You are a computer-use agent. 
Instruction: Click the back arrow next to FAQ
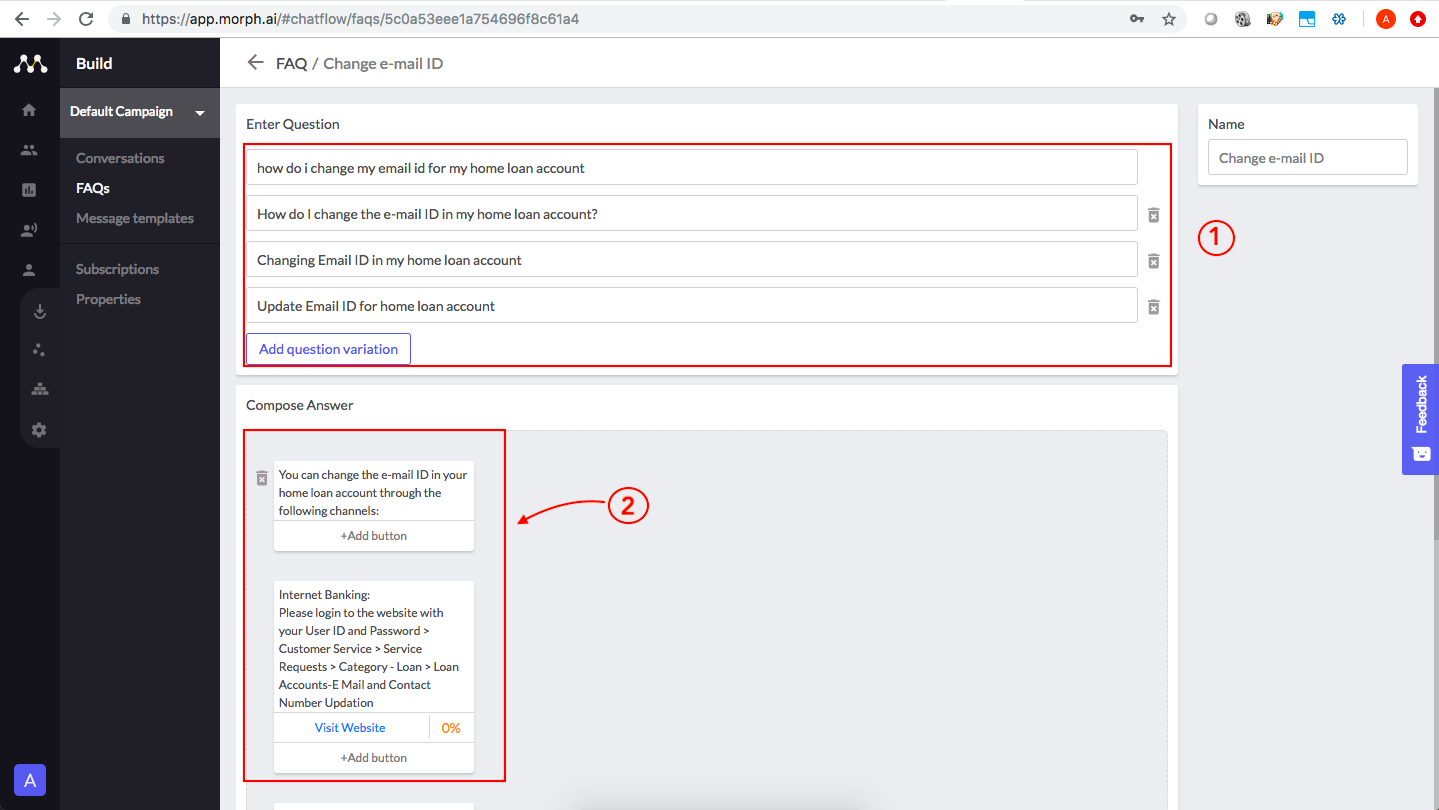tap(255, 63)
